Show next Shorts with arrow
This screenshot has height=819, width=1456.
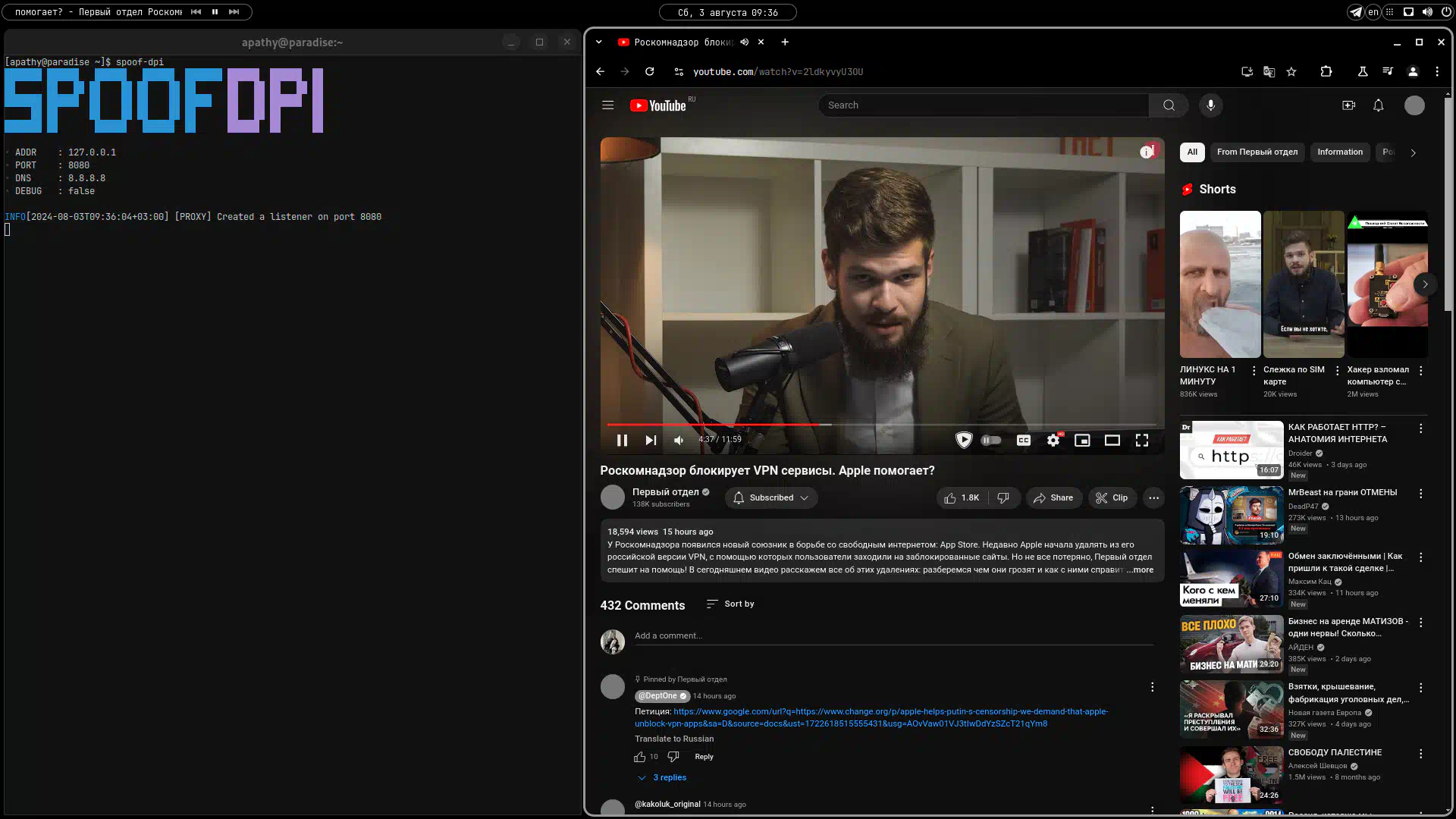tap(1425, 284)
